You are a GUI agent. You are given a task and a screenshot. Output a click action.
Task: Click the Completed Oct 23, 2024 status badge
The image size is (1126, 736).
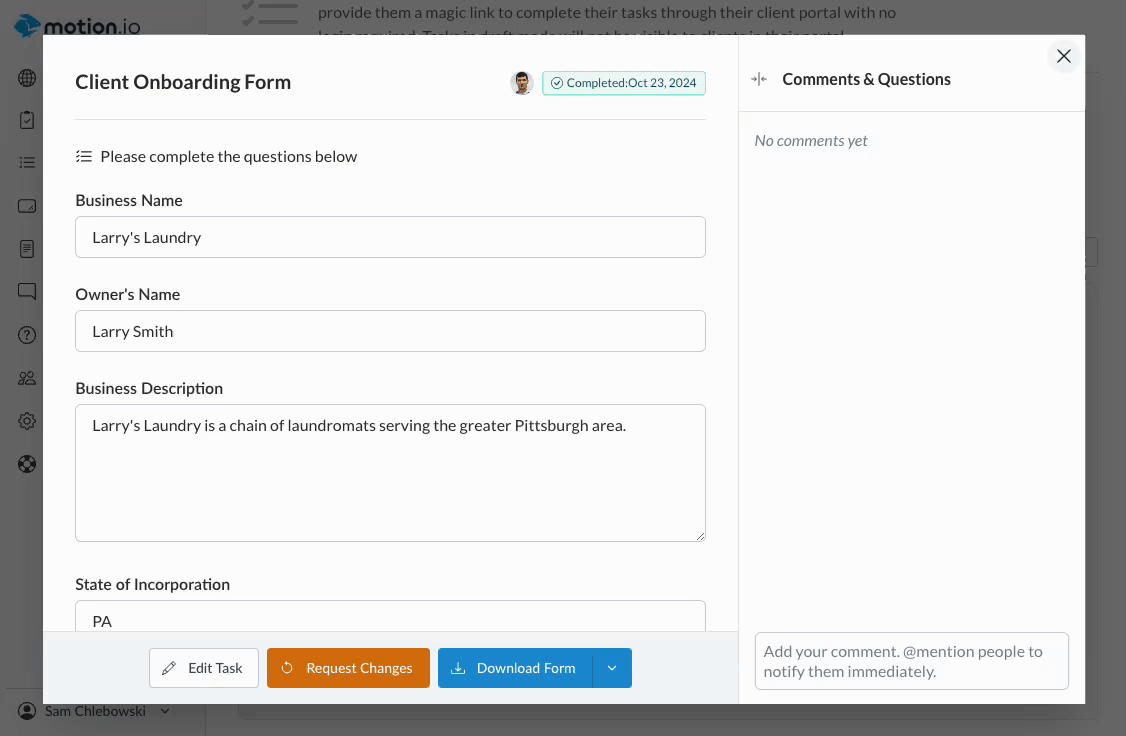(x=624, y=83)
